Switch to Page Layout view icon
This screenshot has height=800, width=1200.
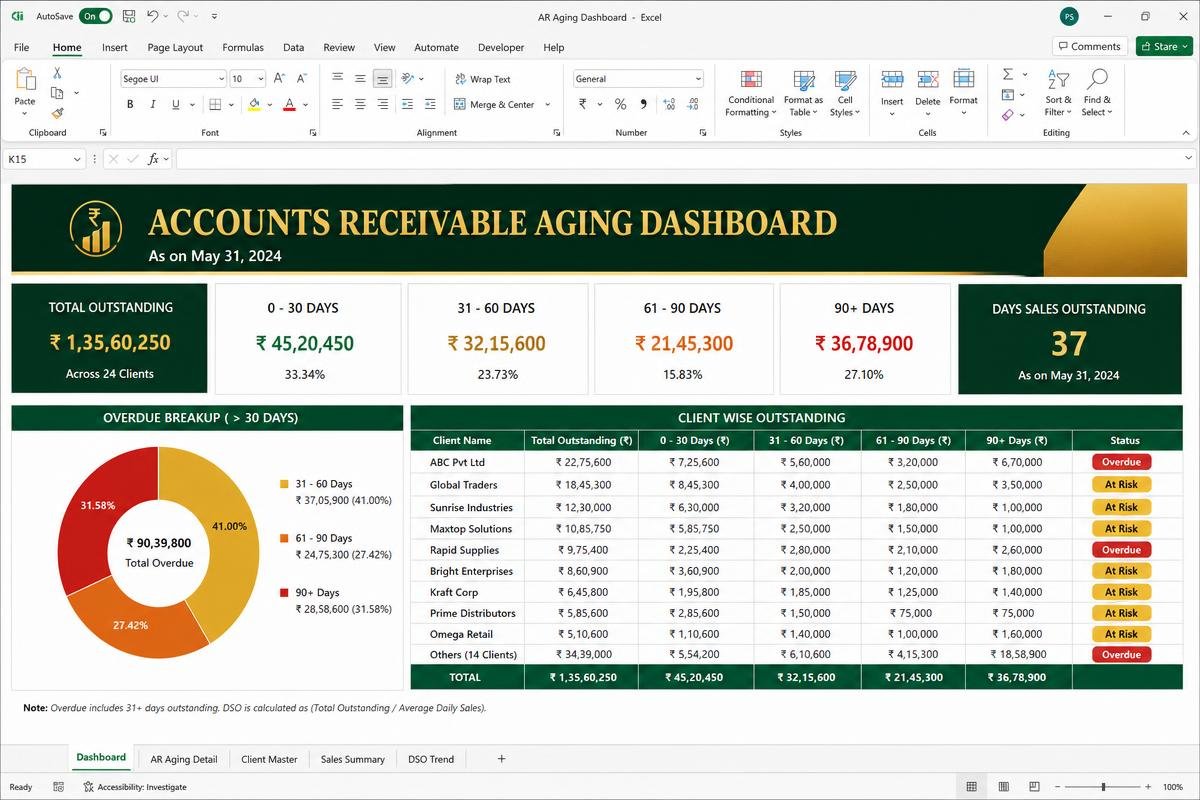coord(1003,787)
